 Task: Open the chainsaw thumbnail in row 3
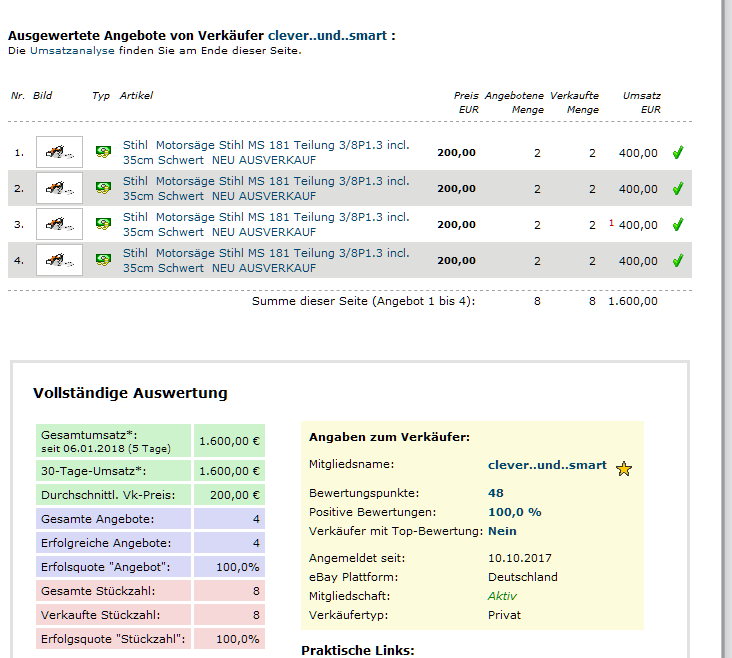pos(59,224)
